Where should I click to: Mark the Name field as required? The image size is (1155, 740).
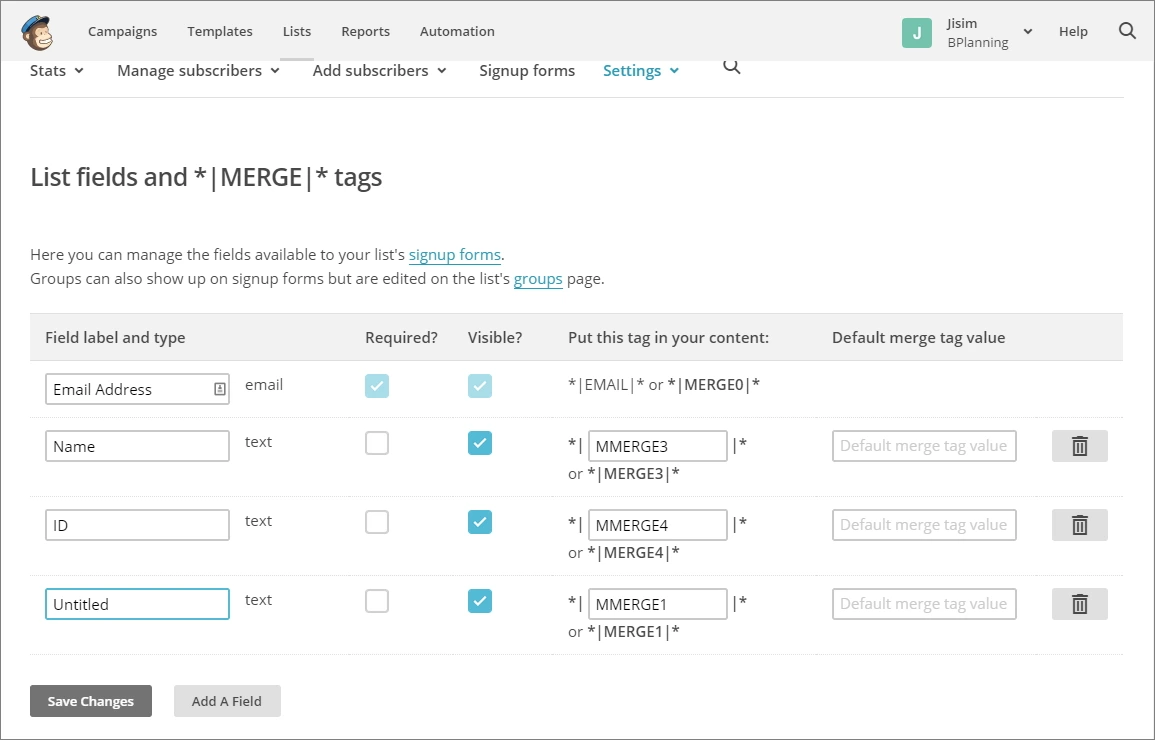[x=377, y=443]
